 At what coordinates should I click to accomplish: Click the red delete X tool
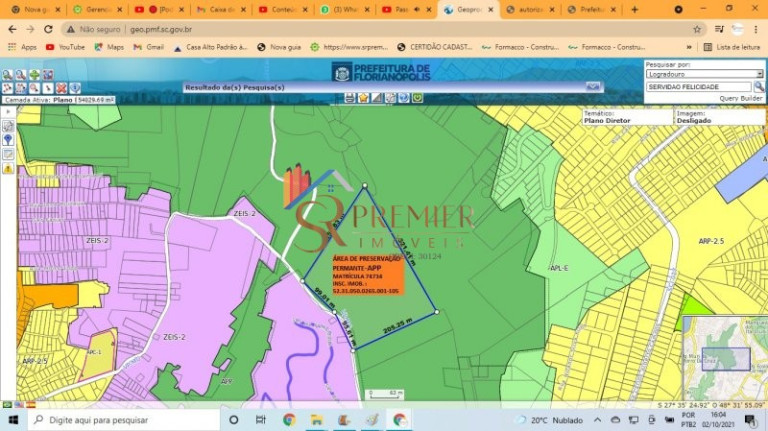[61, 88]
